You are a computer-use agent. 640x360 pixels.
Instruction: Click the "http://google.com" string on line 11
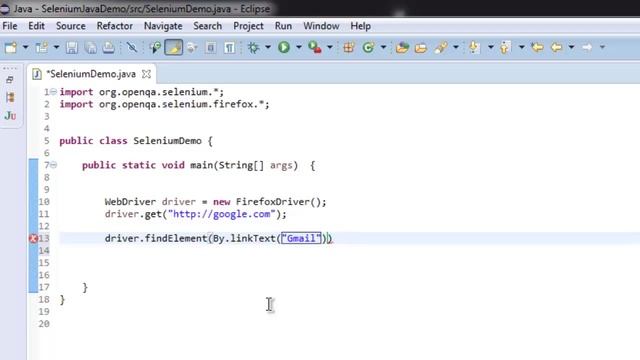click(x=222, y=214)
